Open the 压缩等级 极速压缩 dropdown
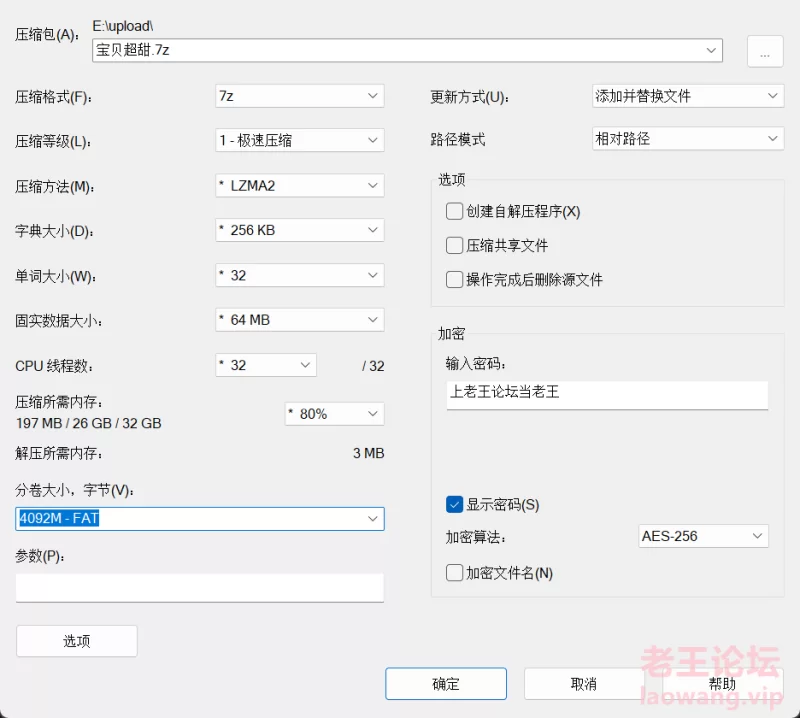 pyautogui.click(x=299, y=140)
